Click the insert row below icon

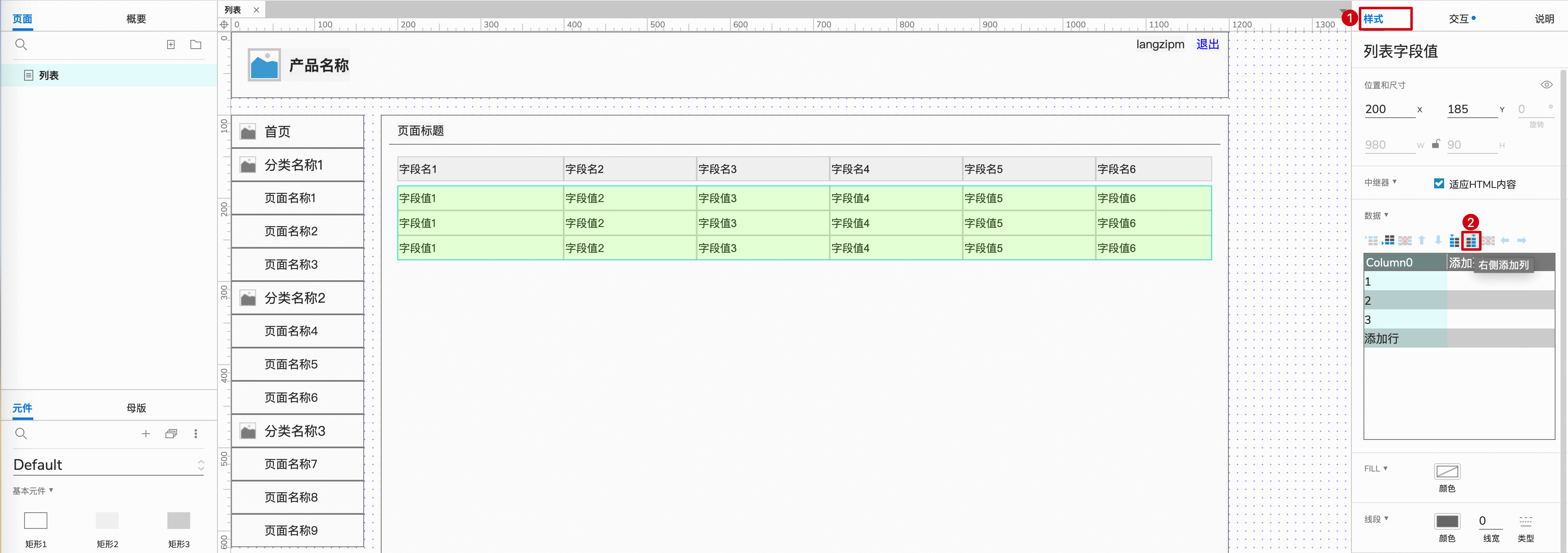point(1388,241)
